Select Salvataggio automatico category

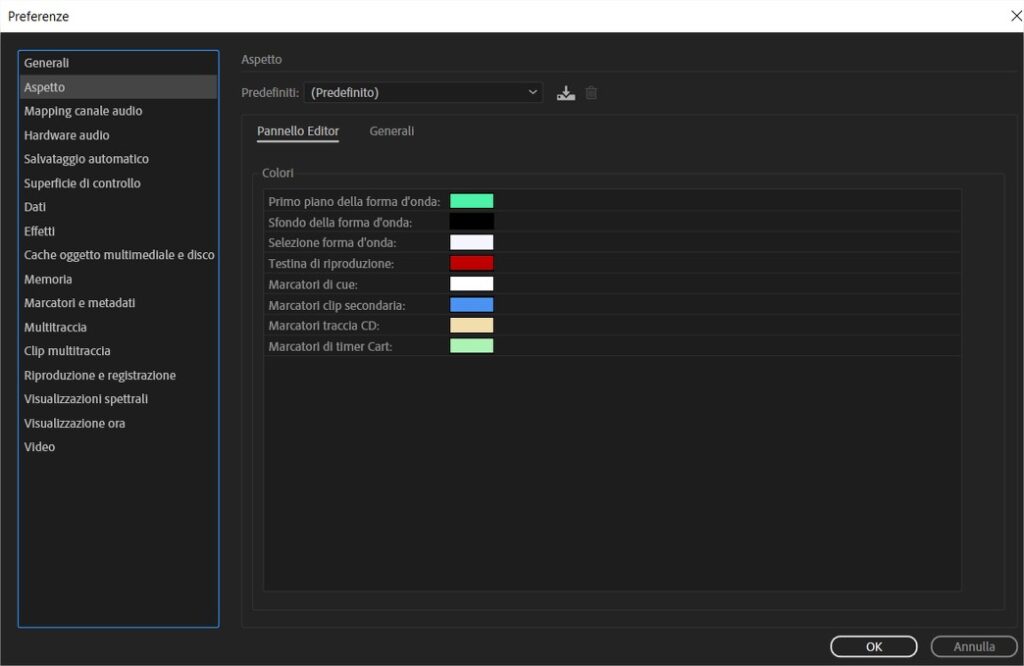coord(86,159)
